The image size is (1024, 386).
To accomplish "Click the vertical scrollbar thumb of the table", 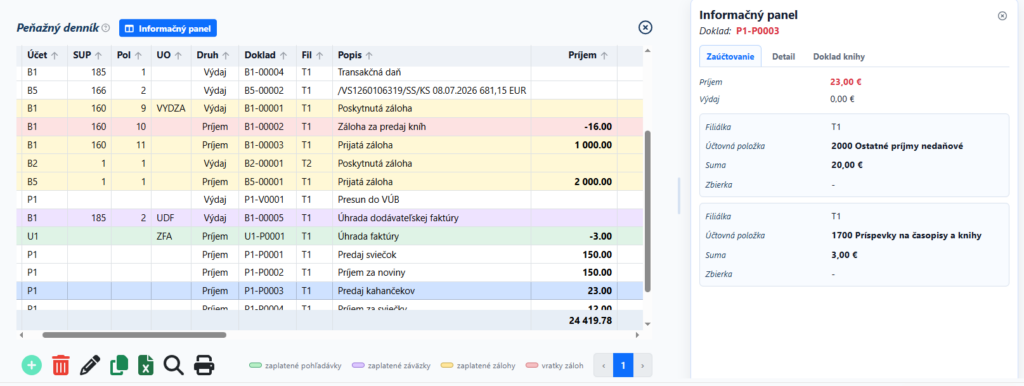I will coord(647,211).
